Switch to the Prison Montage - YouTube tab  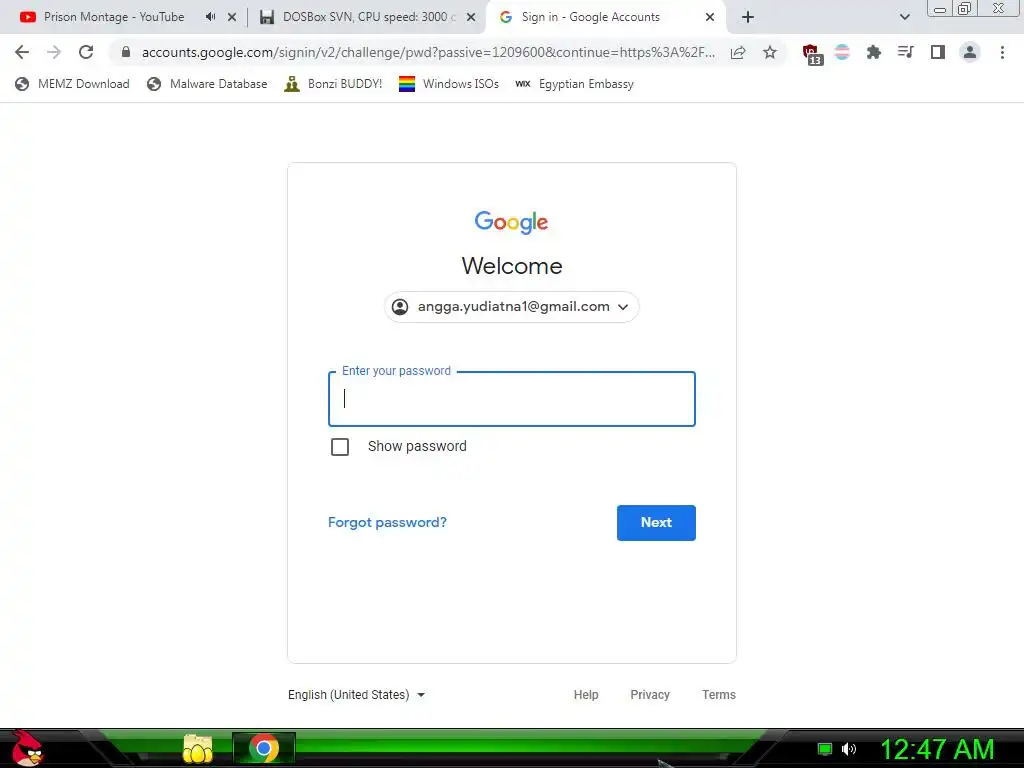click(114, 17)
